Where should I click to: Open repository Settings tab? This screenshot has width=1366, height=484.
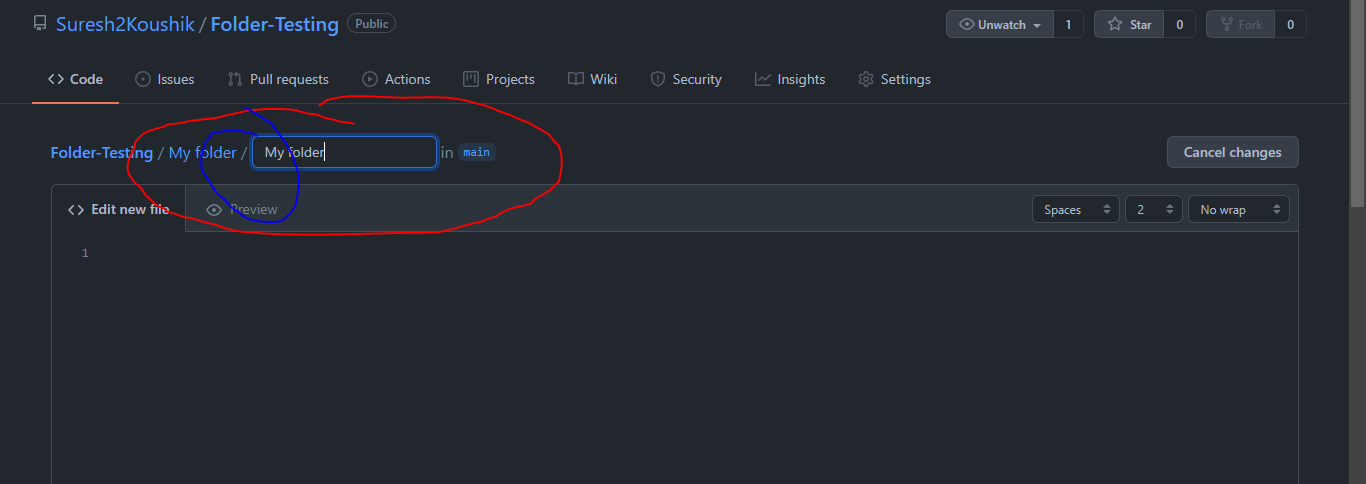894,79
